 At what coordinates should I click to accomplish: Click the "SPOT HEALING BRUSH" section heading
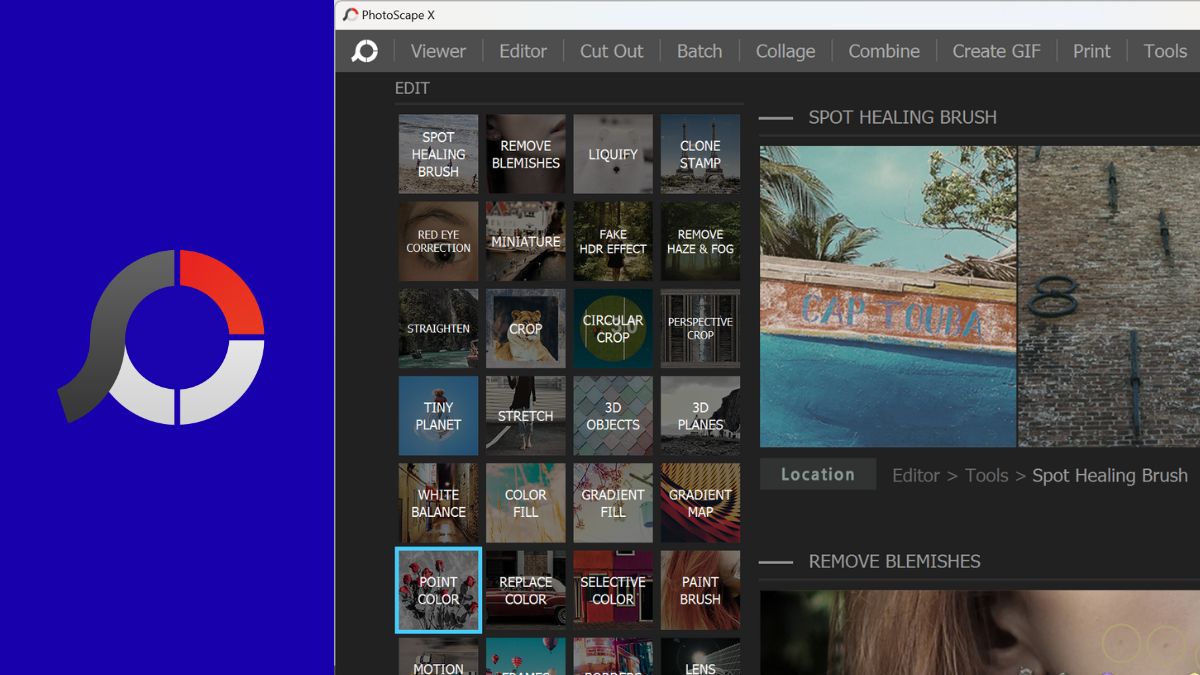pos(902,117)
